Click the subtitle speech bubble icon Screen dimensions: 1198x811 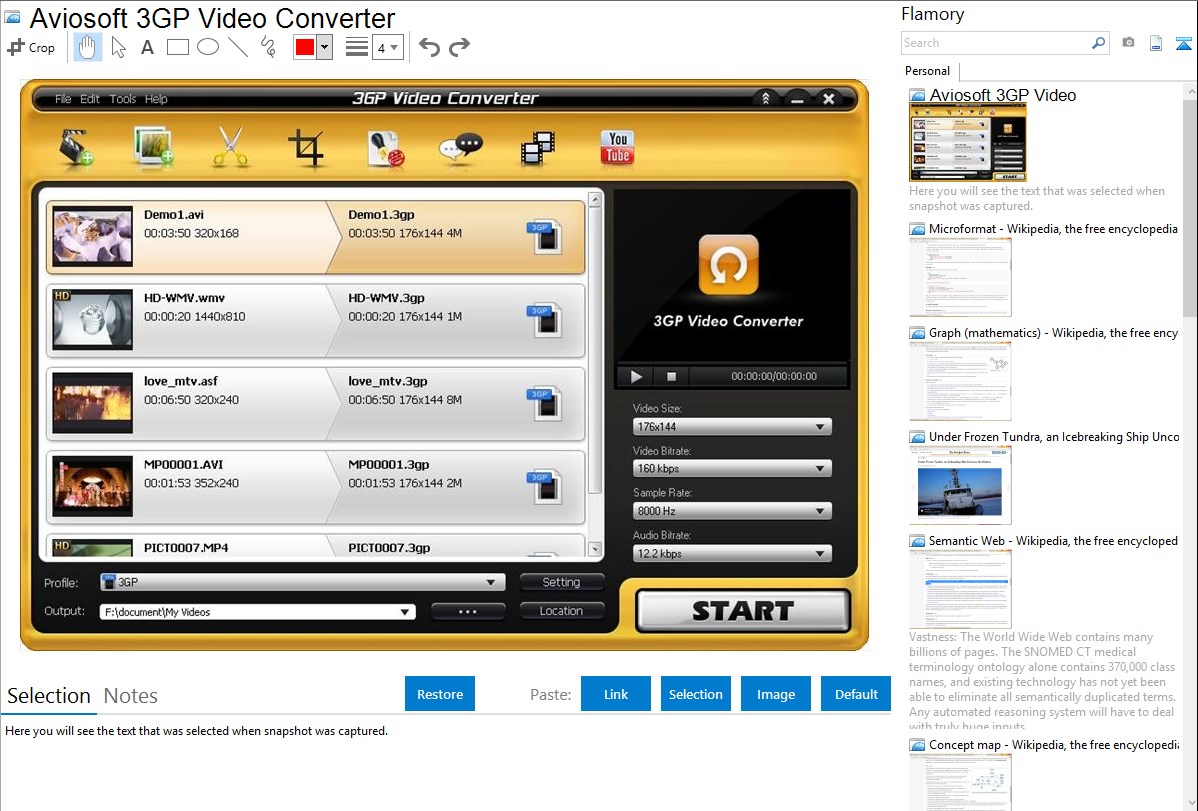coord(461,148)
